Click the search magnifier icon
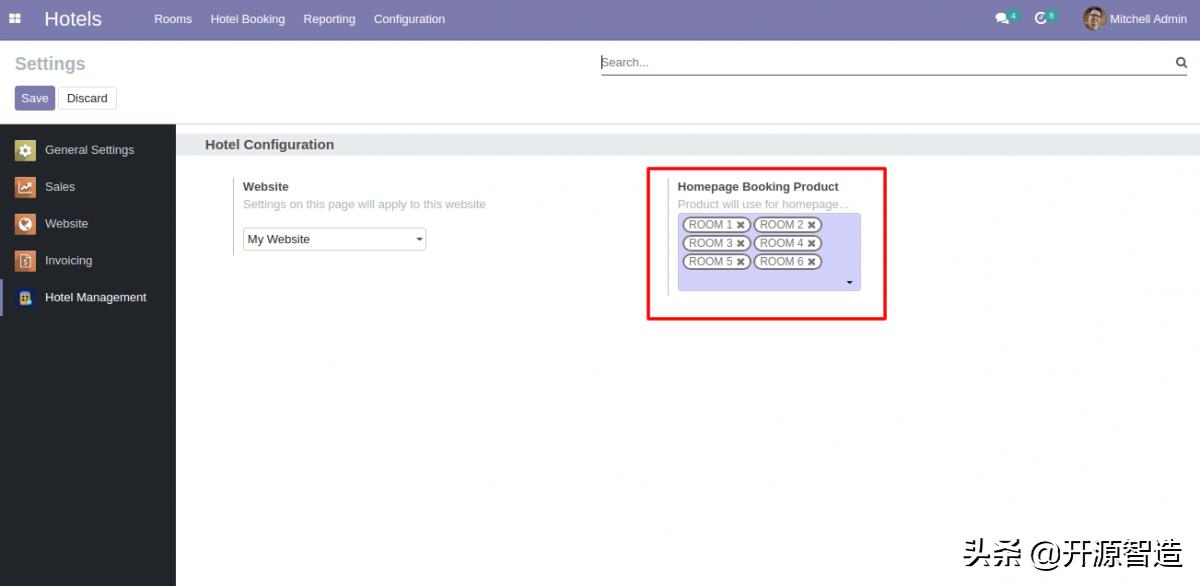 tap(1181, 62)
